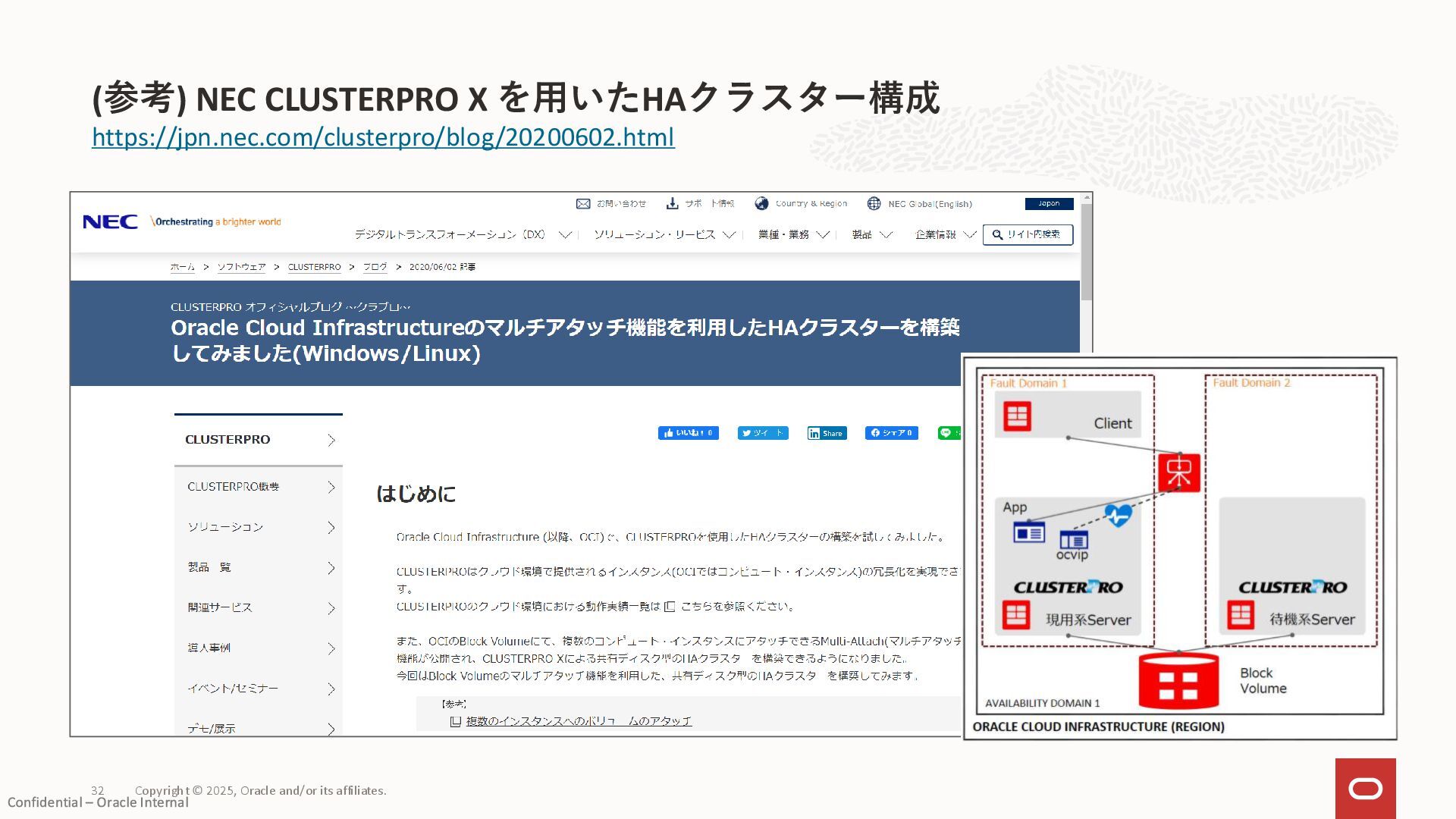Click the support download icon
Viewport: 1456px width, 819px height.
point(672,203)
